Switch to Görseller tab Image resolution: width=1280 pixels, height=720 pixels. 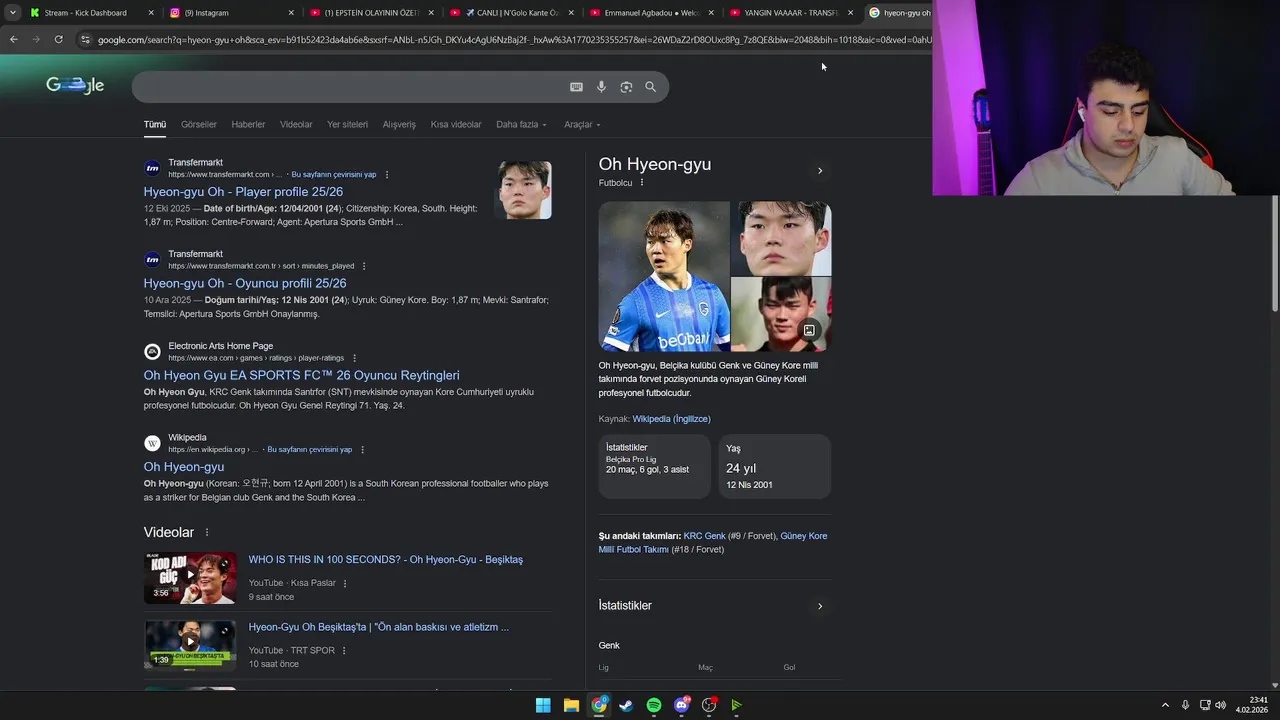[x=199, y=125]
